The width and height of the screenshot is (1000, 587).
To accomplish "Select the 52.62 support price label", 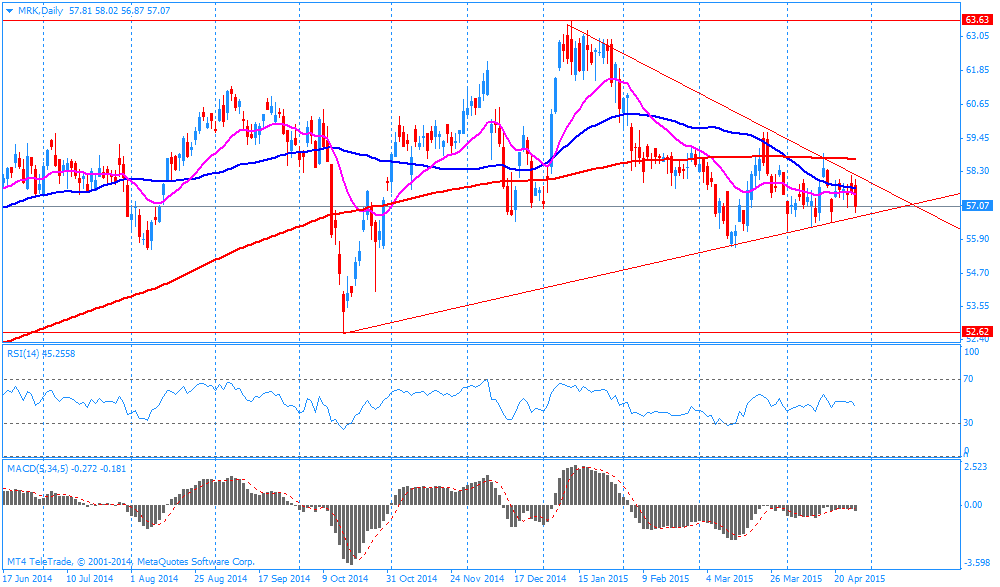I will click(x=977, y=332).
